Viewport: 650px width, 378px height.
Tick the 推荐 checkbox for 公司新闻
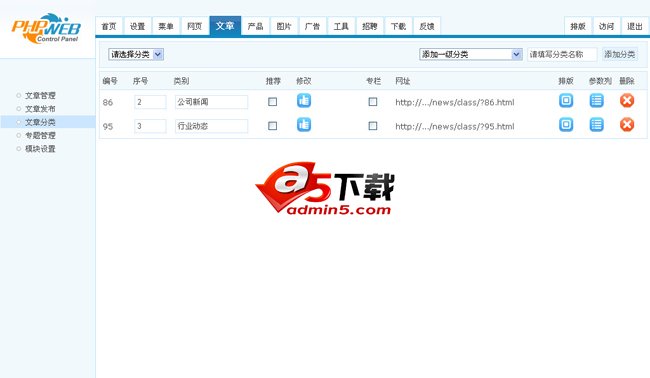click(272, 102)
